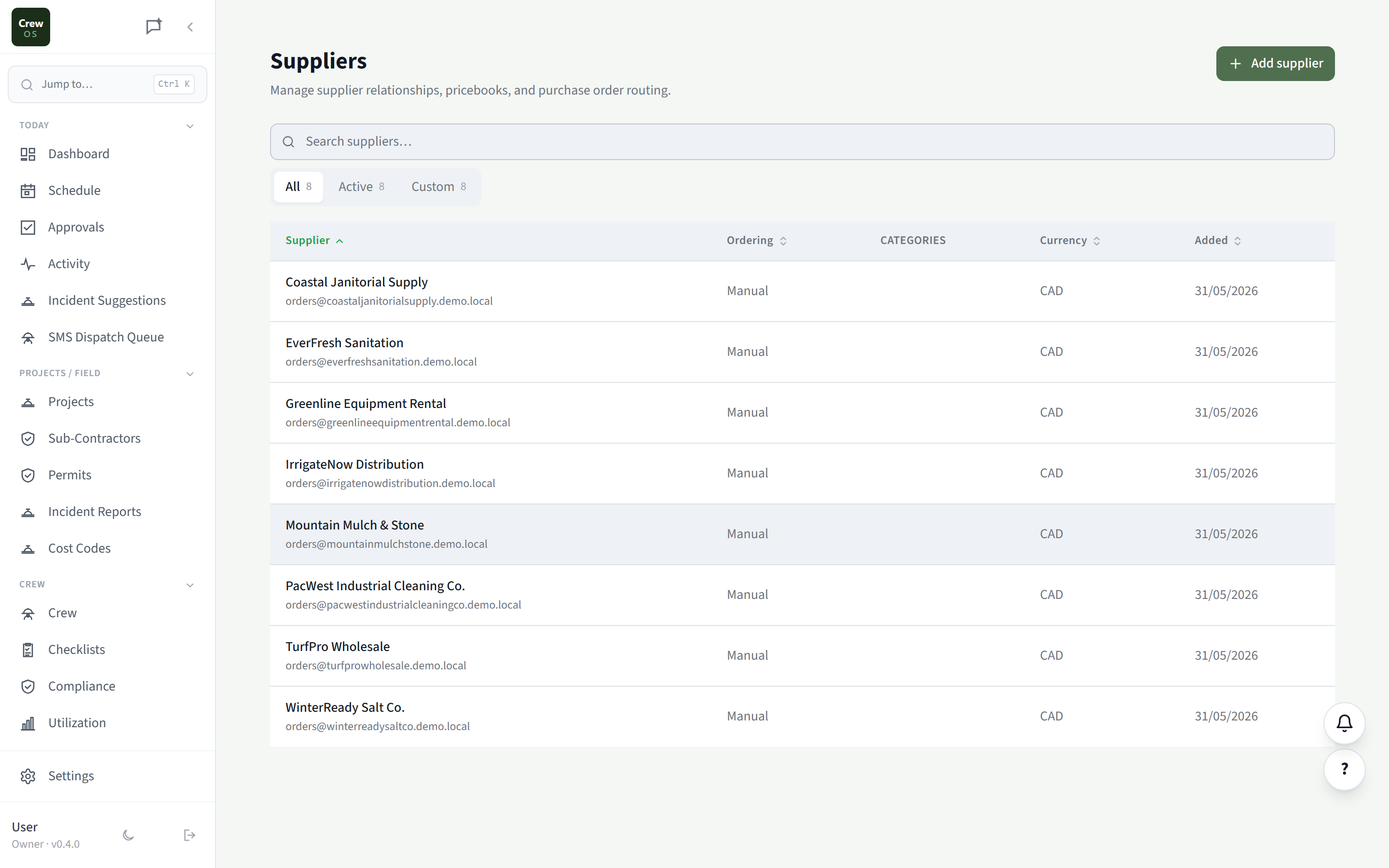Open PacWest Industrial Cleaning Co. supplier

click(802, 596)
